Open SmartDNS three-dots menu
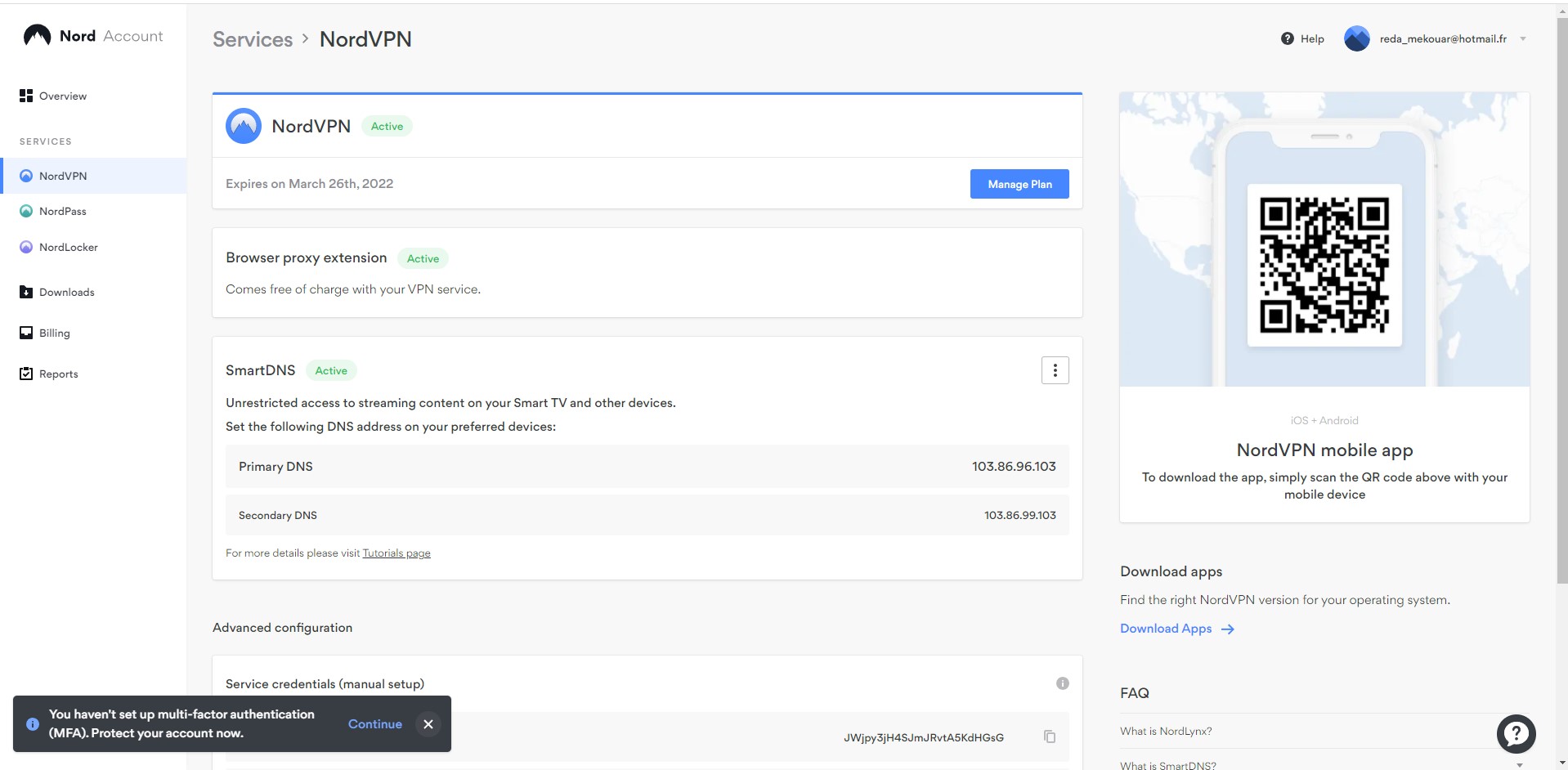 click(1055, 370)
